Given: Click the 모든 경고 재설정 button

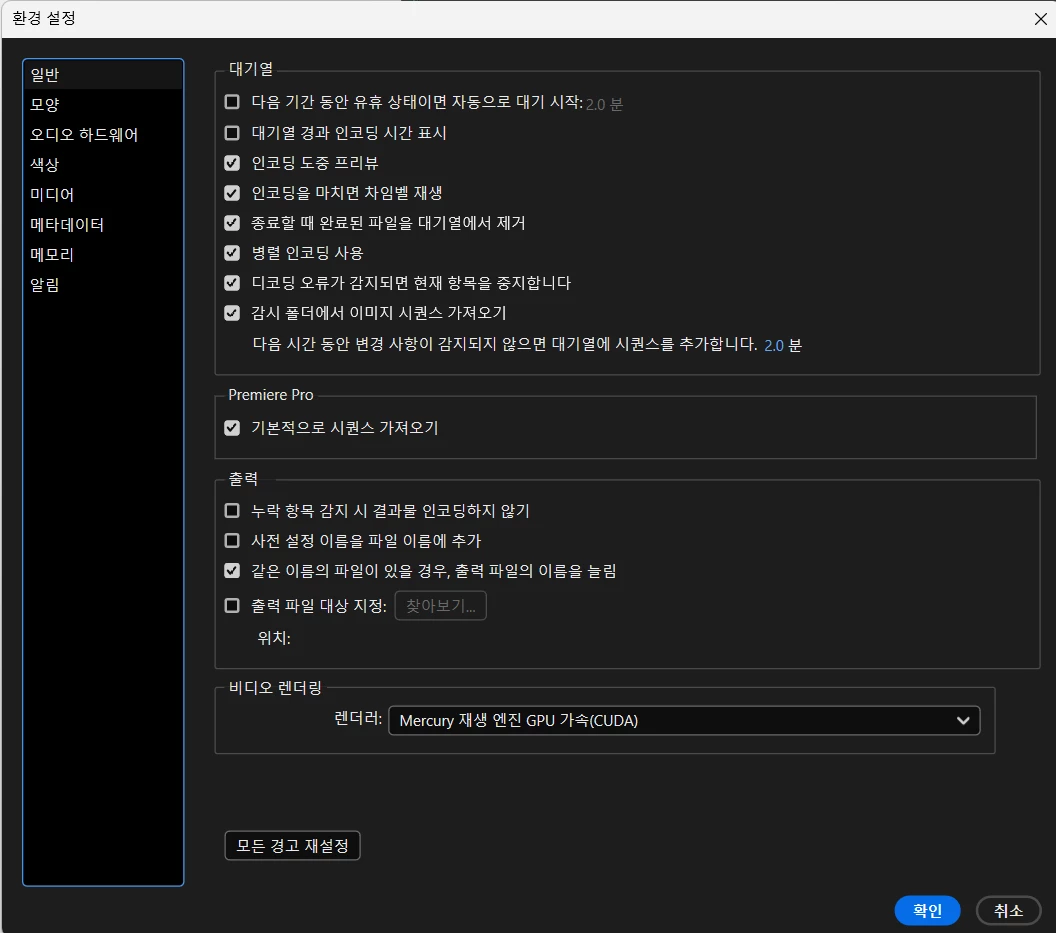Looking at the screenshot, I should coord(292,845).
